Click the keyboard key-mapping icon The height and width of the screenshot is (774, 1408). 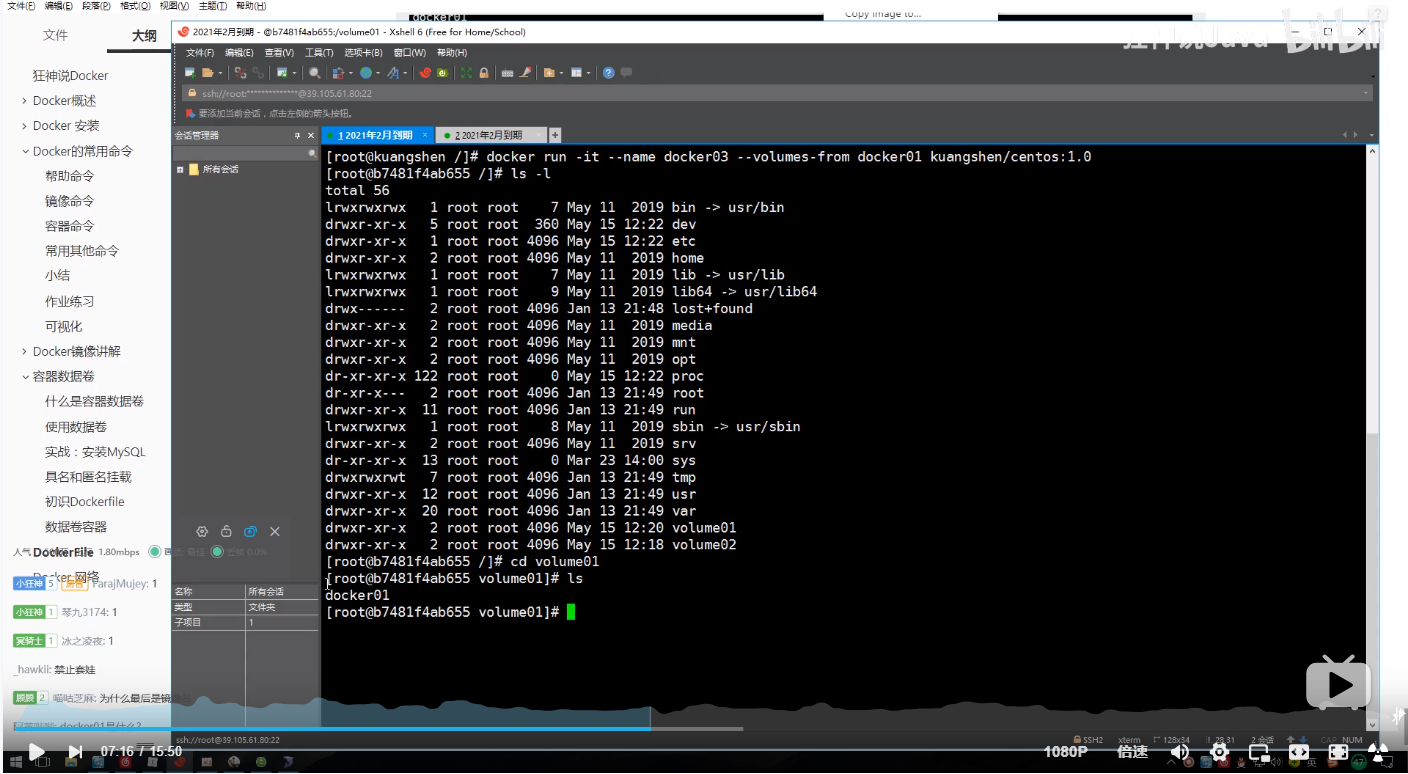click(507, 73)
